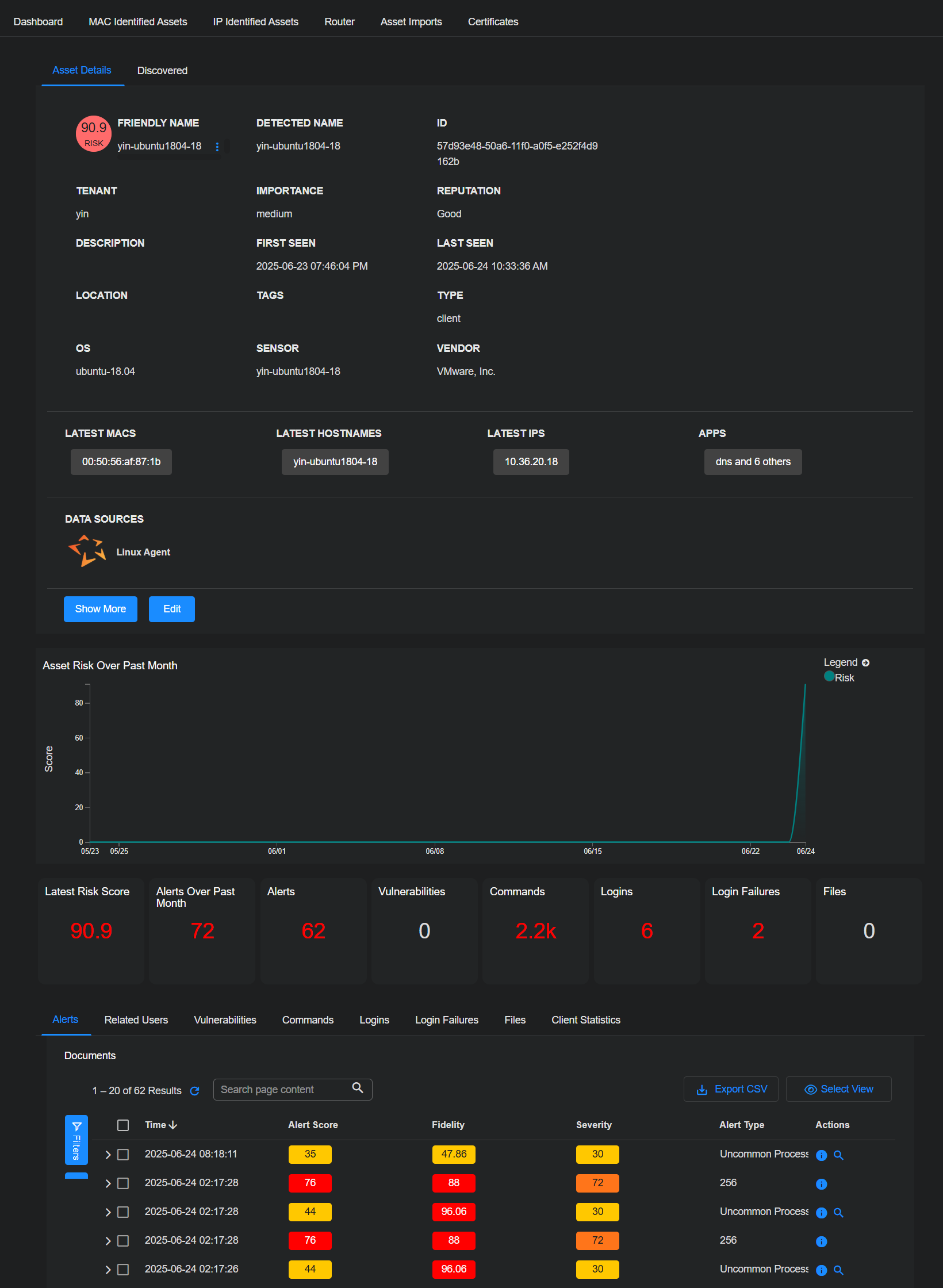Click the refresh results icon
This screenshot has width=943, height=1288.
194,1091
